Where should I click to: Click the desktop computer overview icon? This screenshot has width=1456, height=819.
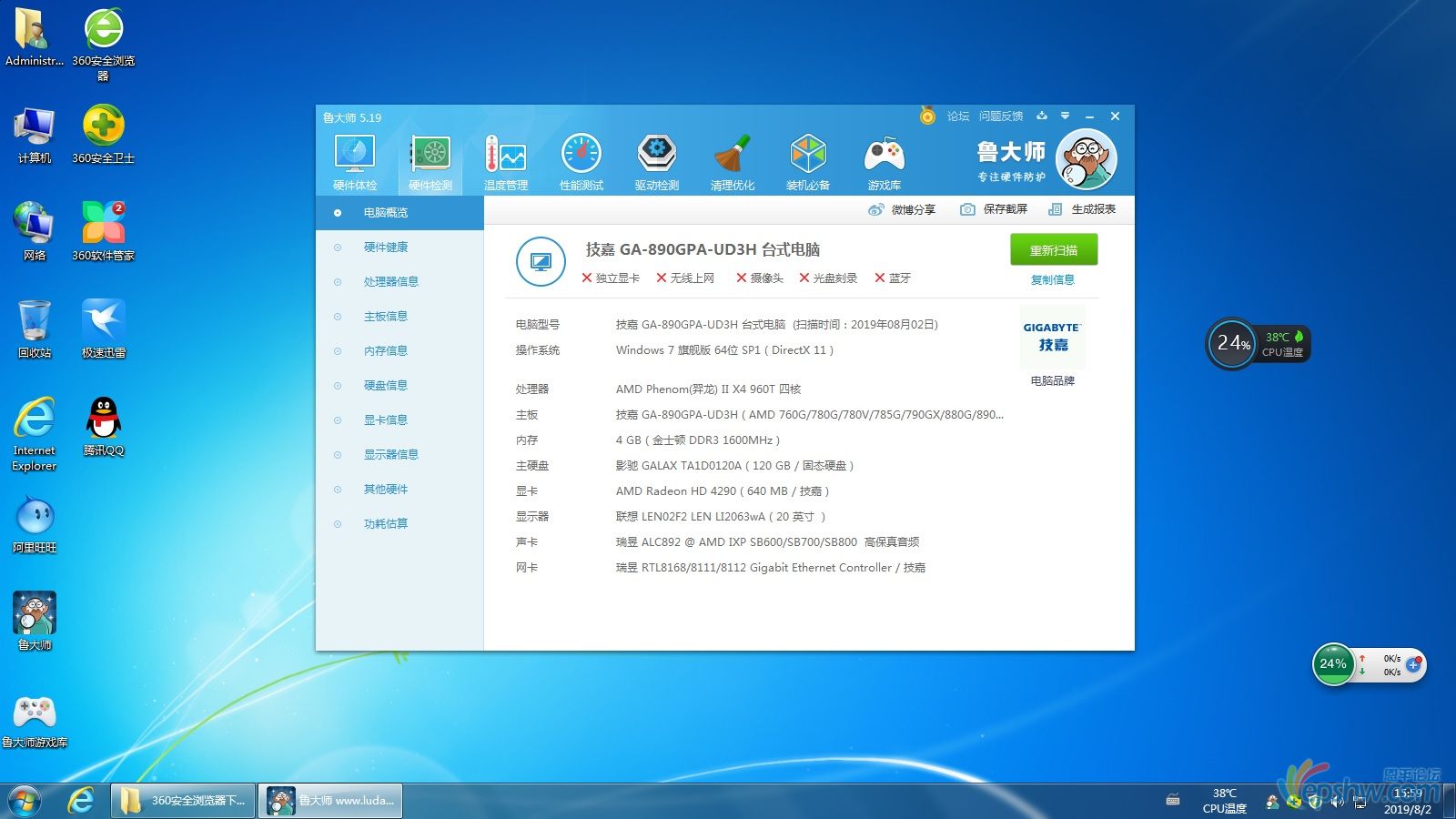click(x=541, y=262)
